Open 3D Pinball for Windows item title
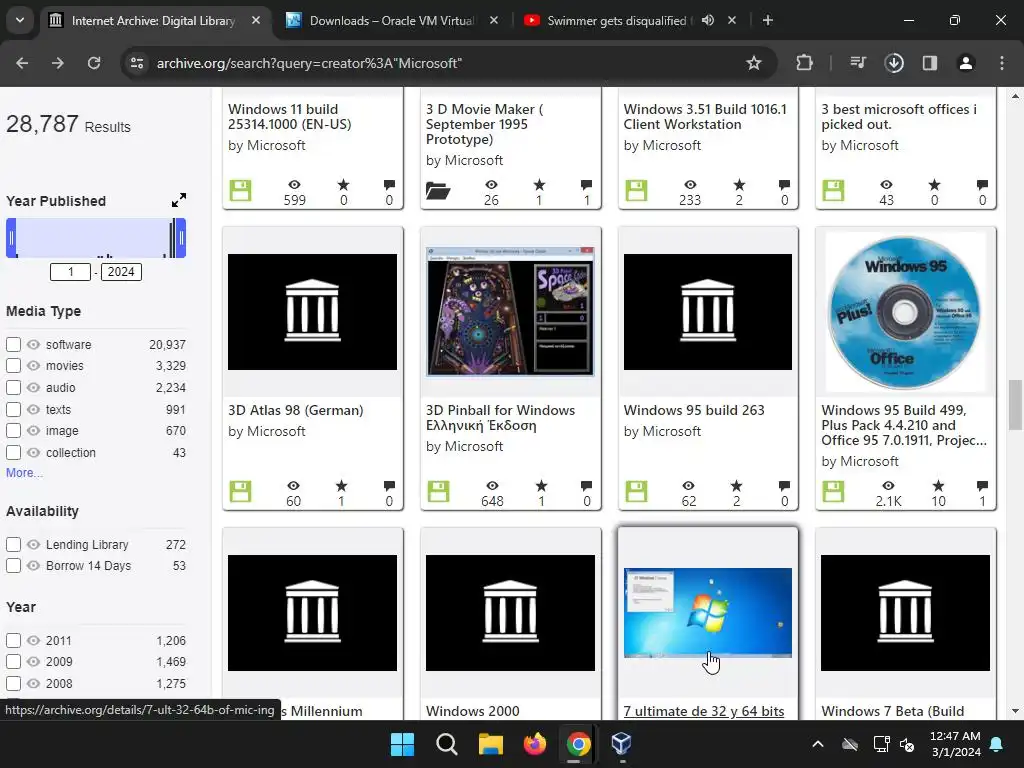This screenshot has height=768, width=1024. (500, 418)
